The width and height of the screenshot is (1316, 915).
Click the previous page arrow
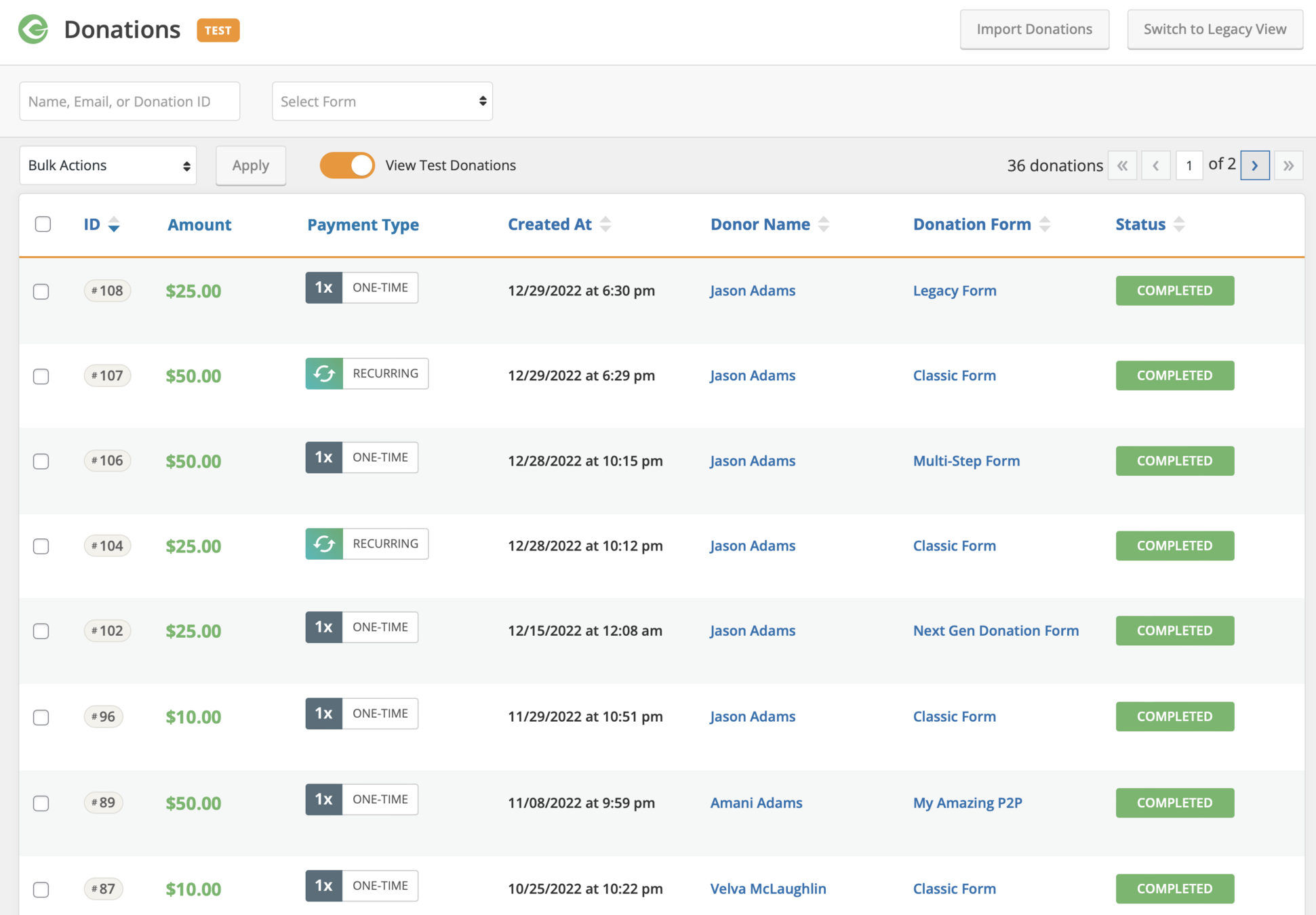click(x=1155, y=165)
